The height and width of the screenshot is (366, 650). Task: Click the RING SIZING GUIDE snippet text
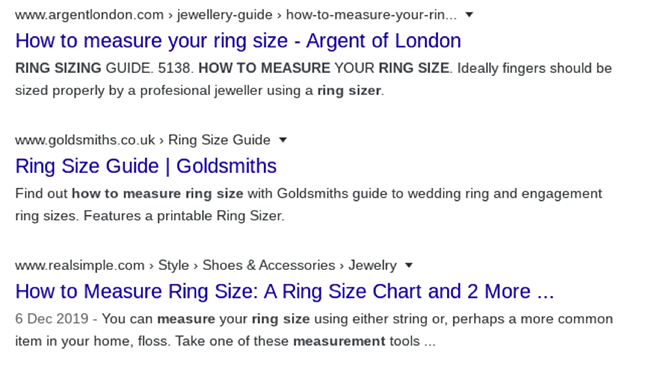(x=84, y=68)
